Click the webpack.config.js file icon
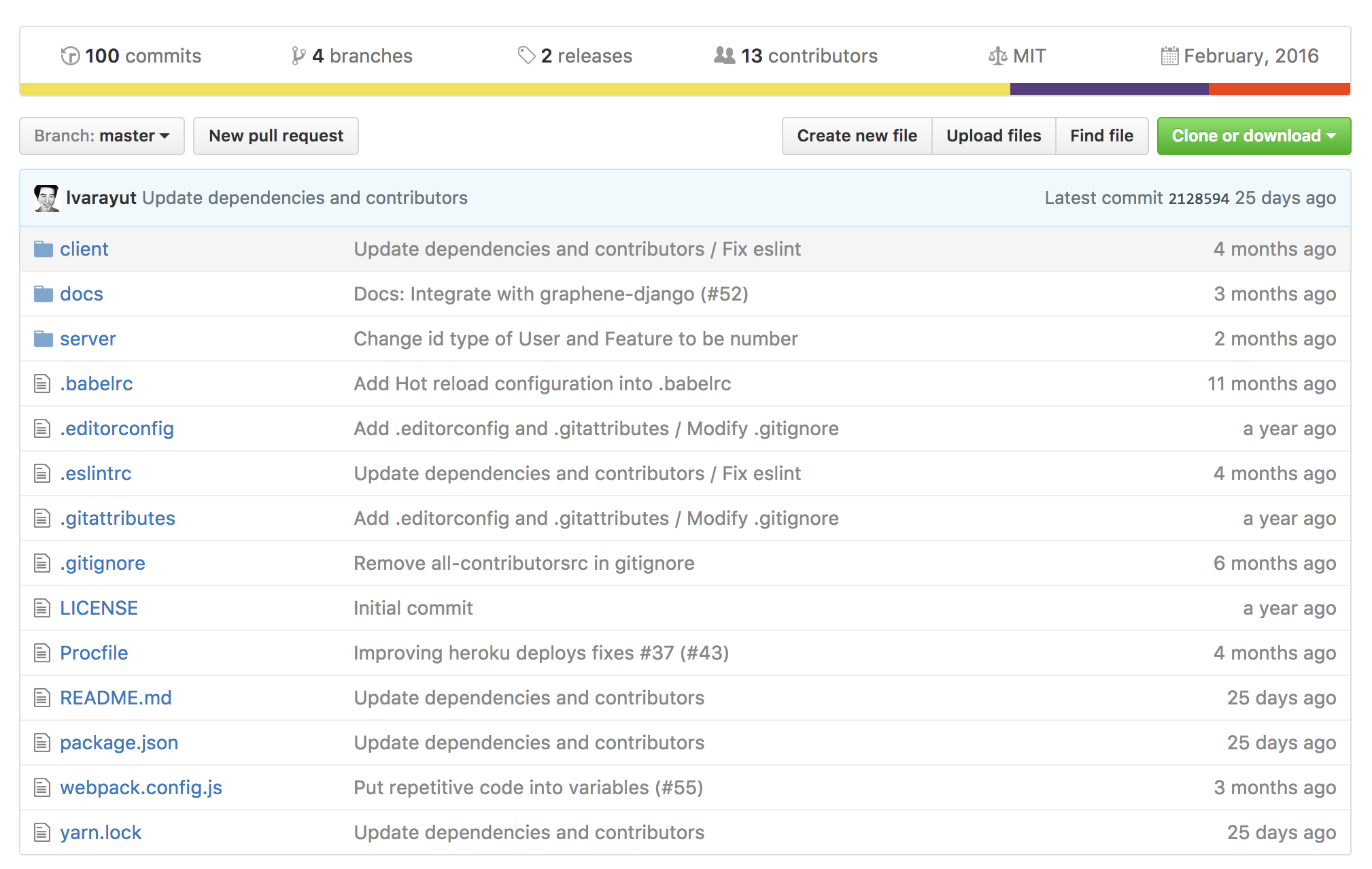 point(42,787)
